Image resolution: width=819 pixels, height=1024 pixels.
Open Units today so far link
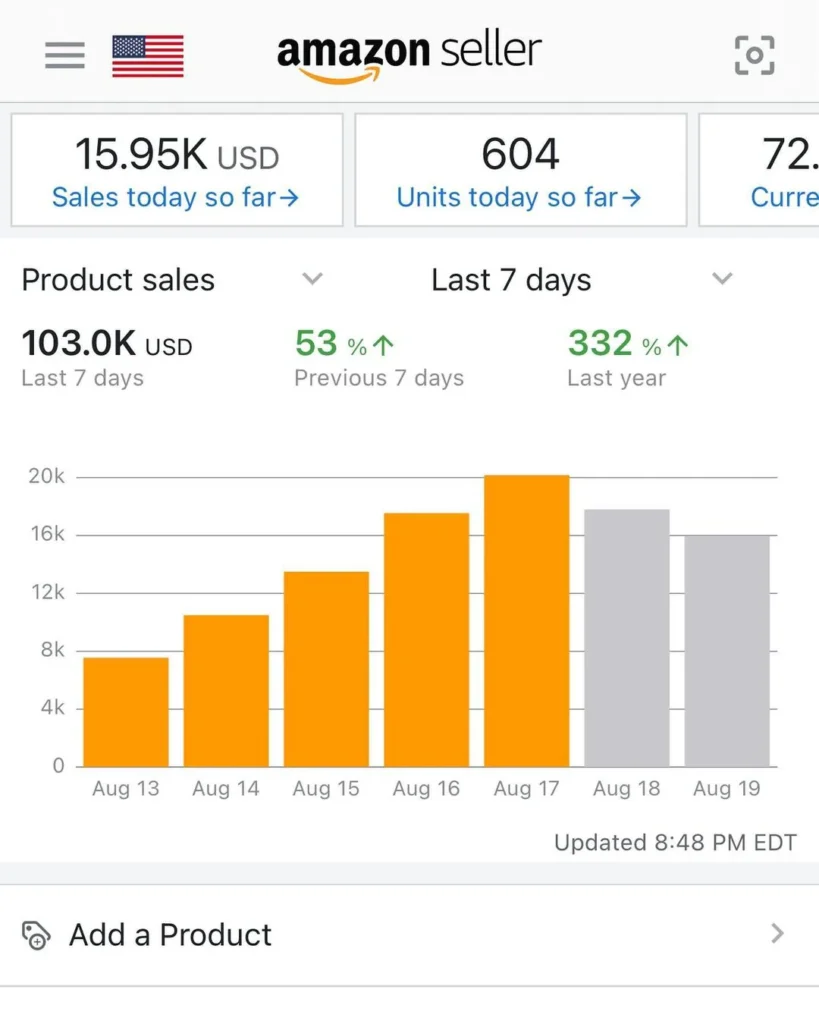click(x=519, y=197)
